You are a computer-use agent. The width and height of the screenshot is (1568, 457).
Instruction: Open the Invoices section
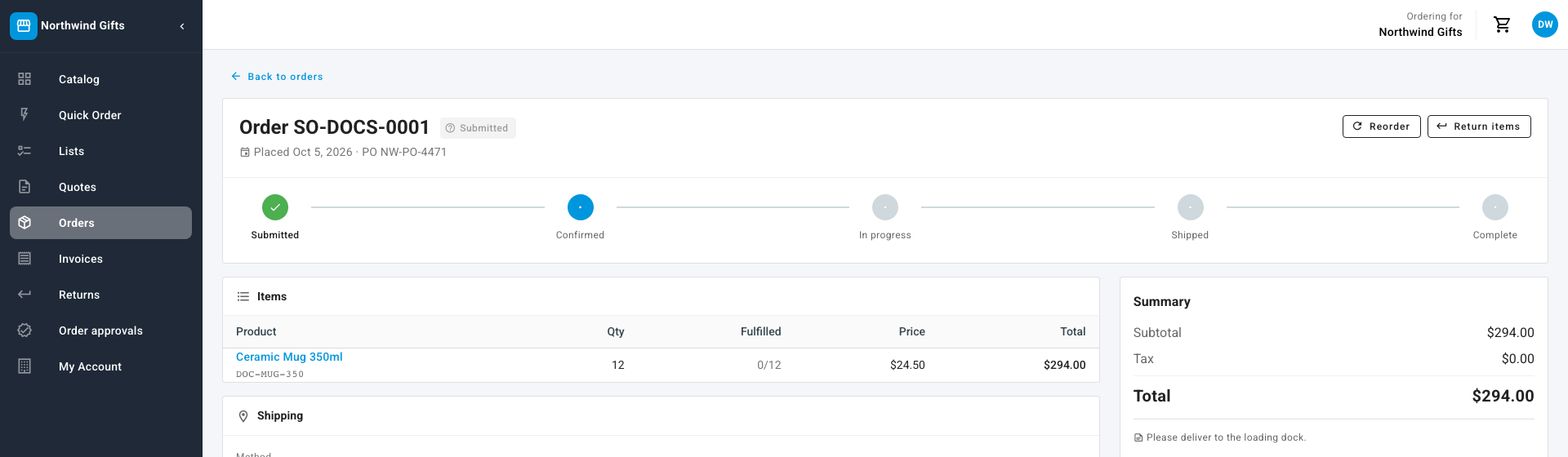100,259
